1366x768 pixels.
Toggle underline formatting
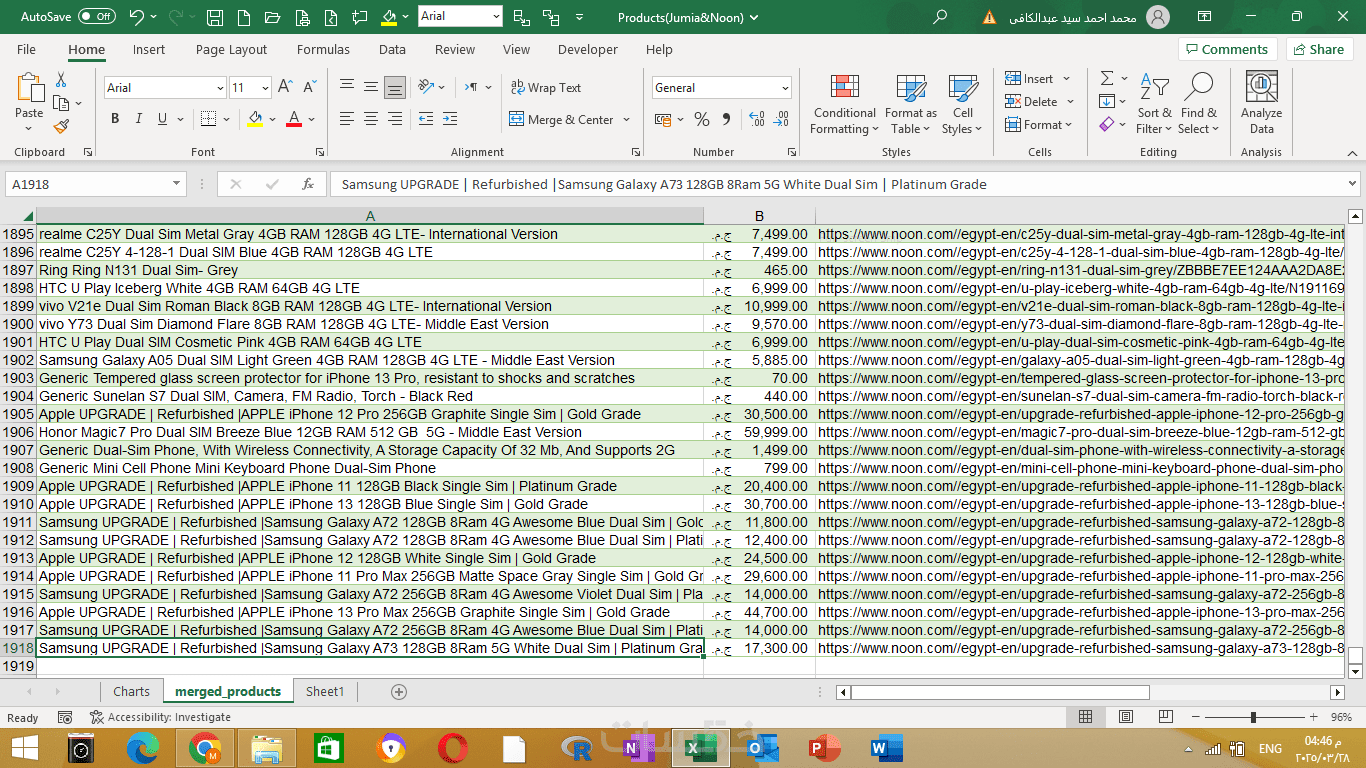(163, 119)
